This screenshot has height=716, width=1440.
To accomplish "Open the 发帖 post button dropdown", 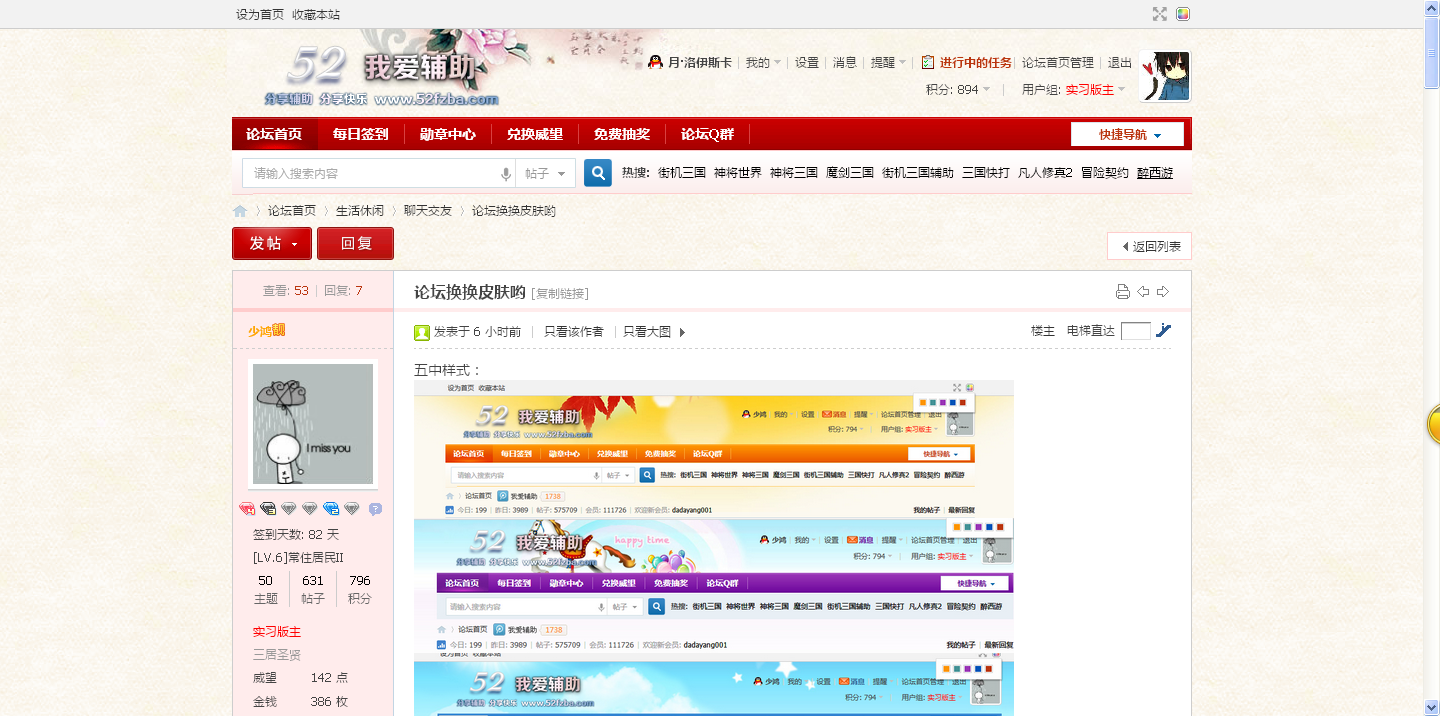I will tap(272, 243).
